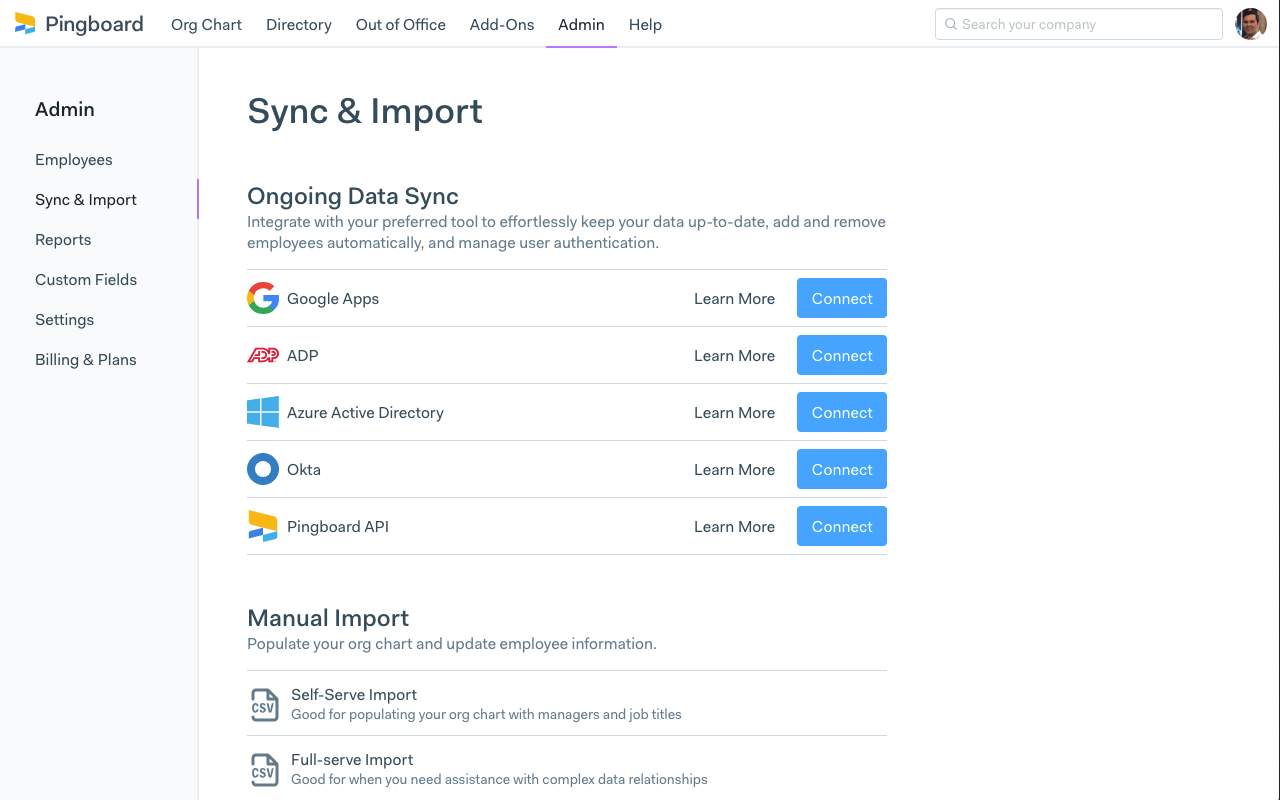
Task: Click the company search input field
Action: [1078, 23]
